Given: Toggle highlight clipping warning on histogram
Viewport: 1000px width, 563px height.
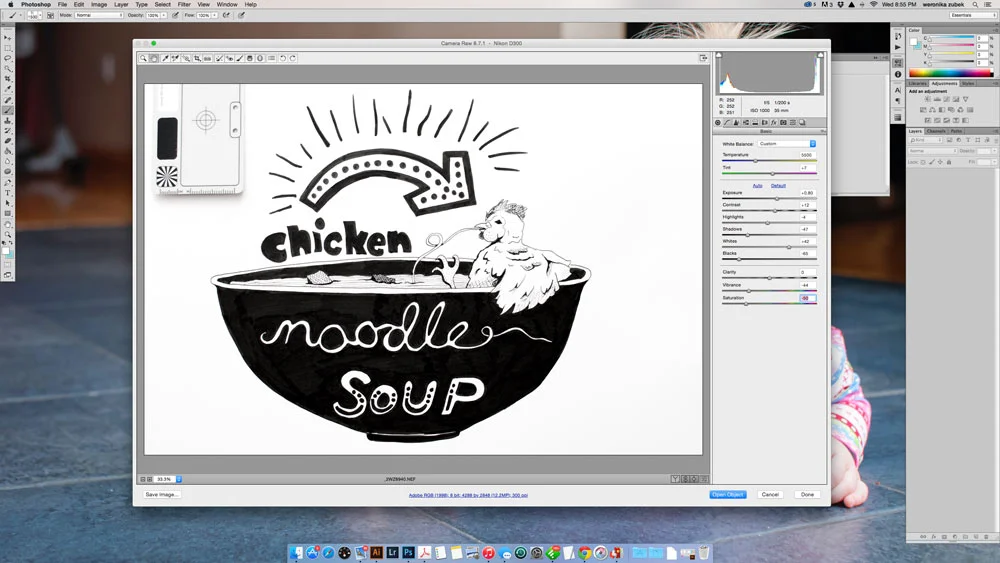Looking at the screenshot, I should click(x=820, y=55).
